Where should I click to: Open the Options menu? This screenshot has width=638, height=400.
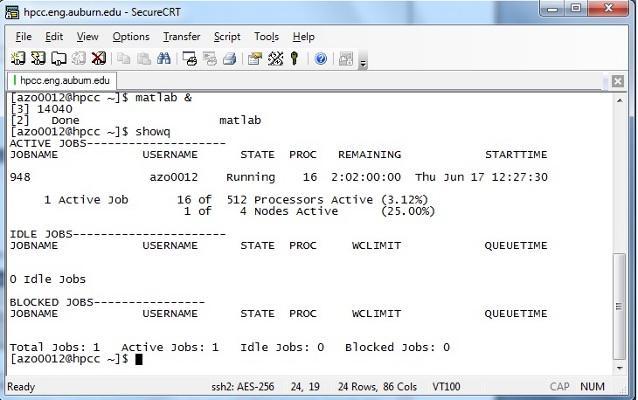(130, 36)
